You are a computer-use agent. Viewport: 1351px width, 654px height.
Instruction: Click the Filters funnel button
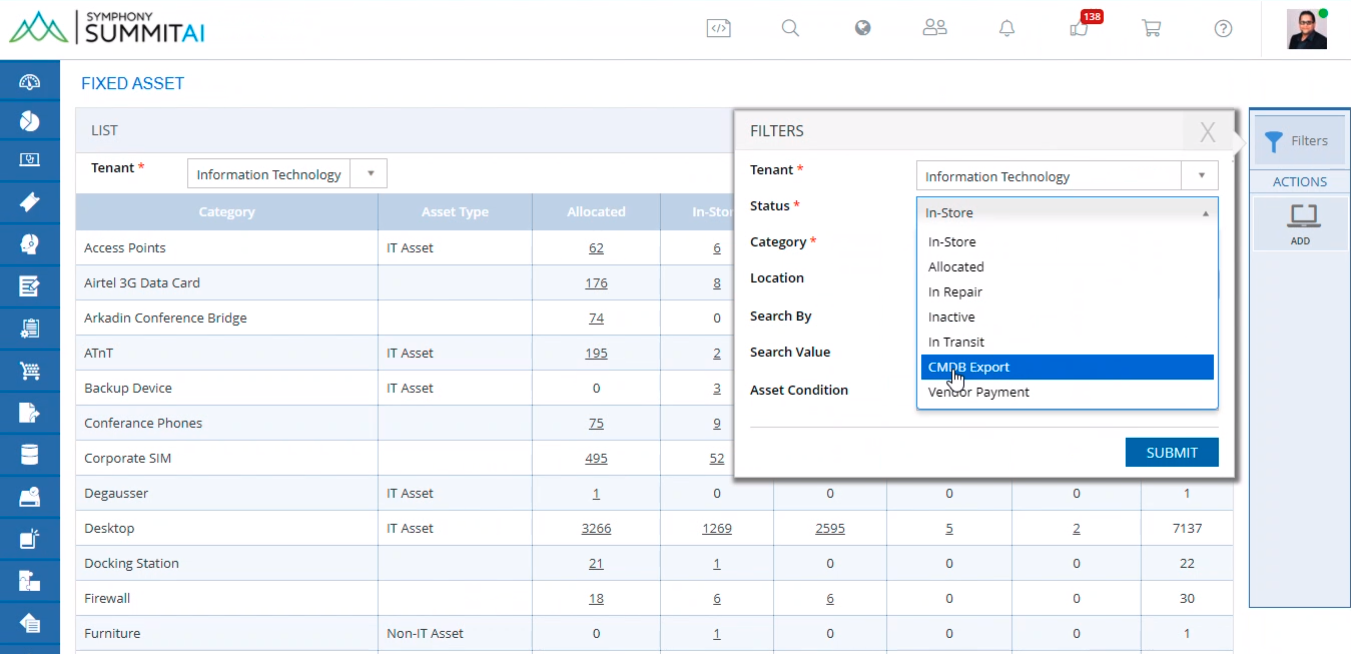point(1300,141)
